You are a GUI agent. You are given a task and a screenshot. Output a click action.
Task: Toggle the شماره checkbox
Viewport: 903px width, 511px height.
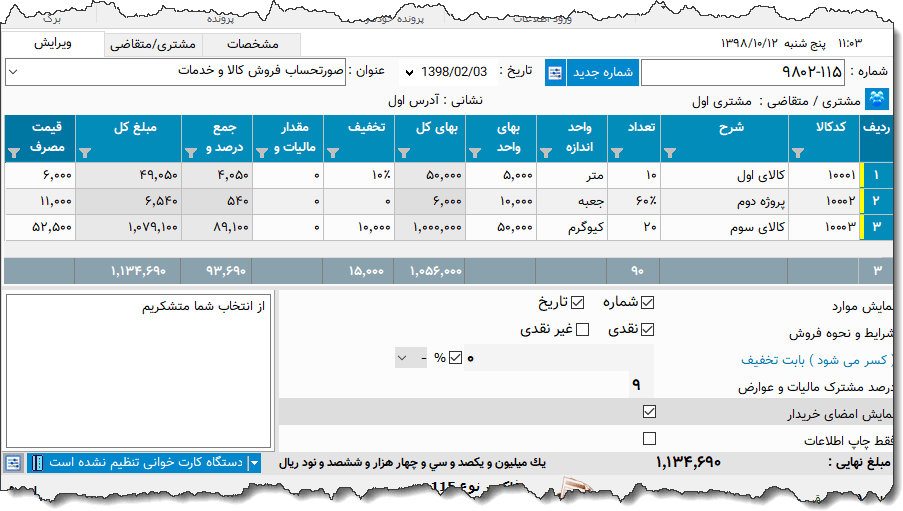(x=647, y=303)
